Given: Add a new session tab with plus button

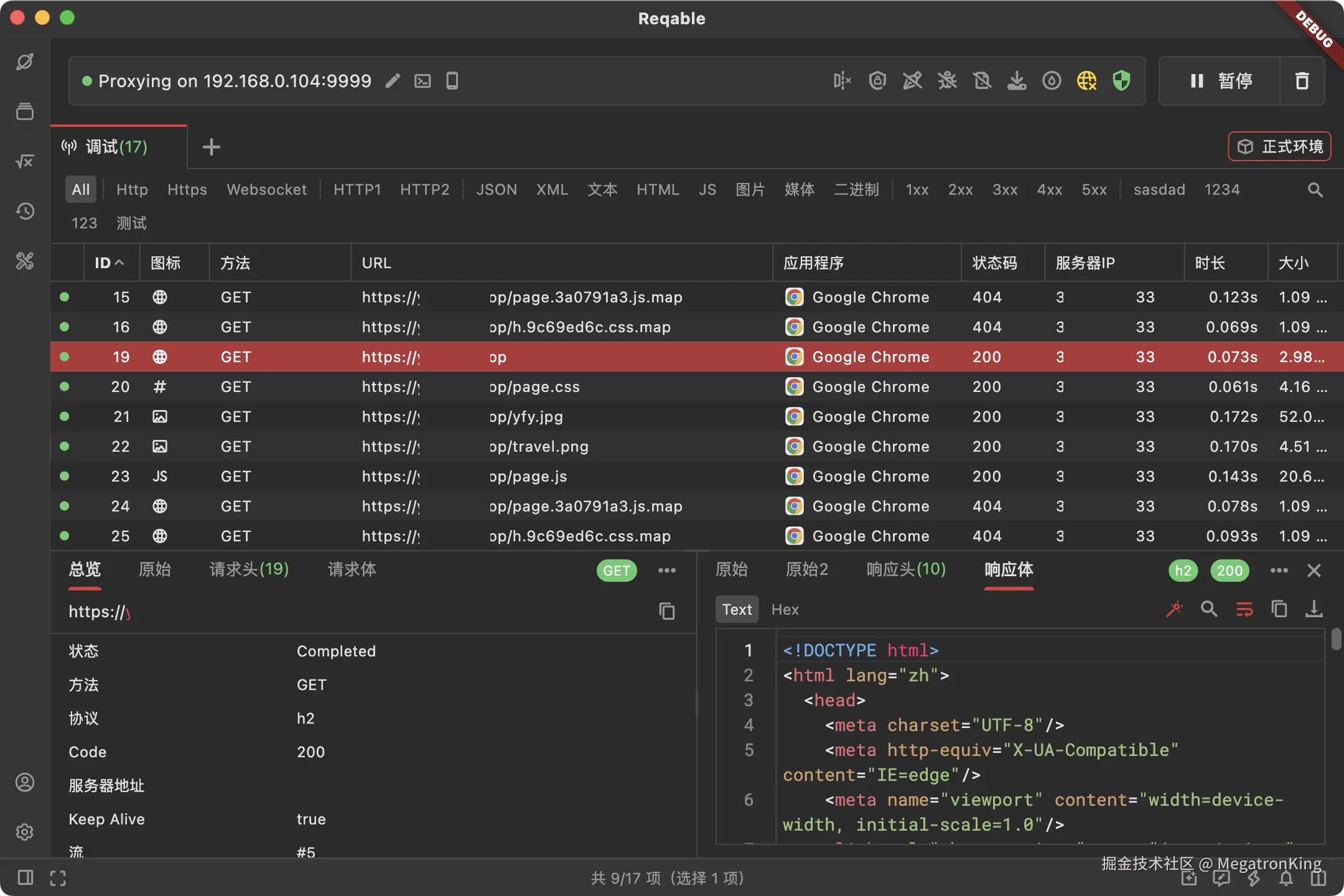Looking at the screenshot, I should [212, 147].
